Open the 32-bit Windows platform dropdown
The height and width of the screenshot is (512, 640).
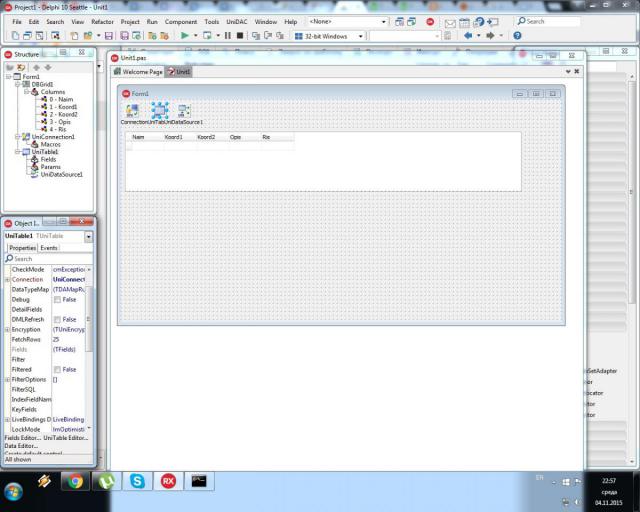[x=360, y=36]
